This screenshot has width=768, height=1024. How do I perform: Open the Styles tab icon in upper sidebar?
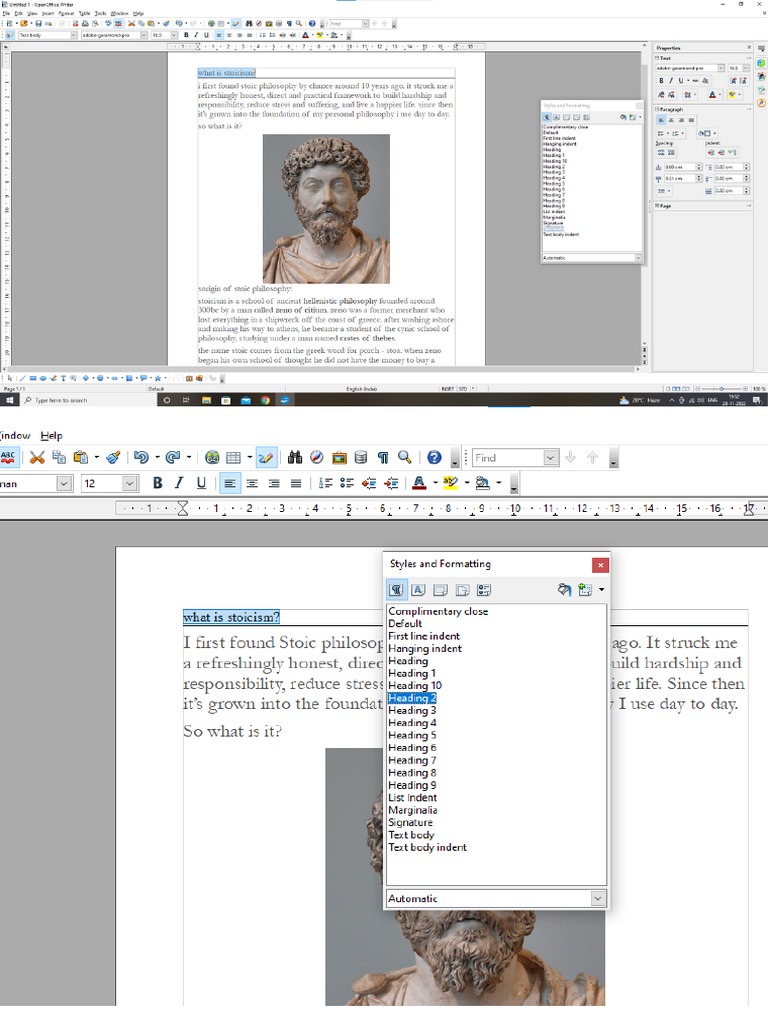pos(761,76)
